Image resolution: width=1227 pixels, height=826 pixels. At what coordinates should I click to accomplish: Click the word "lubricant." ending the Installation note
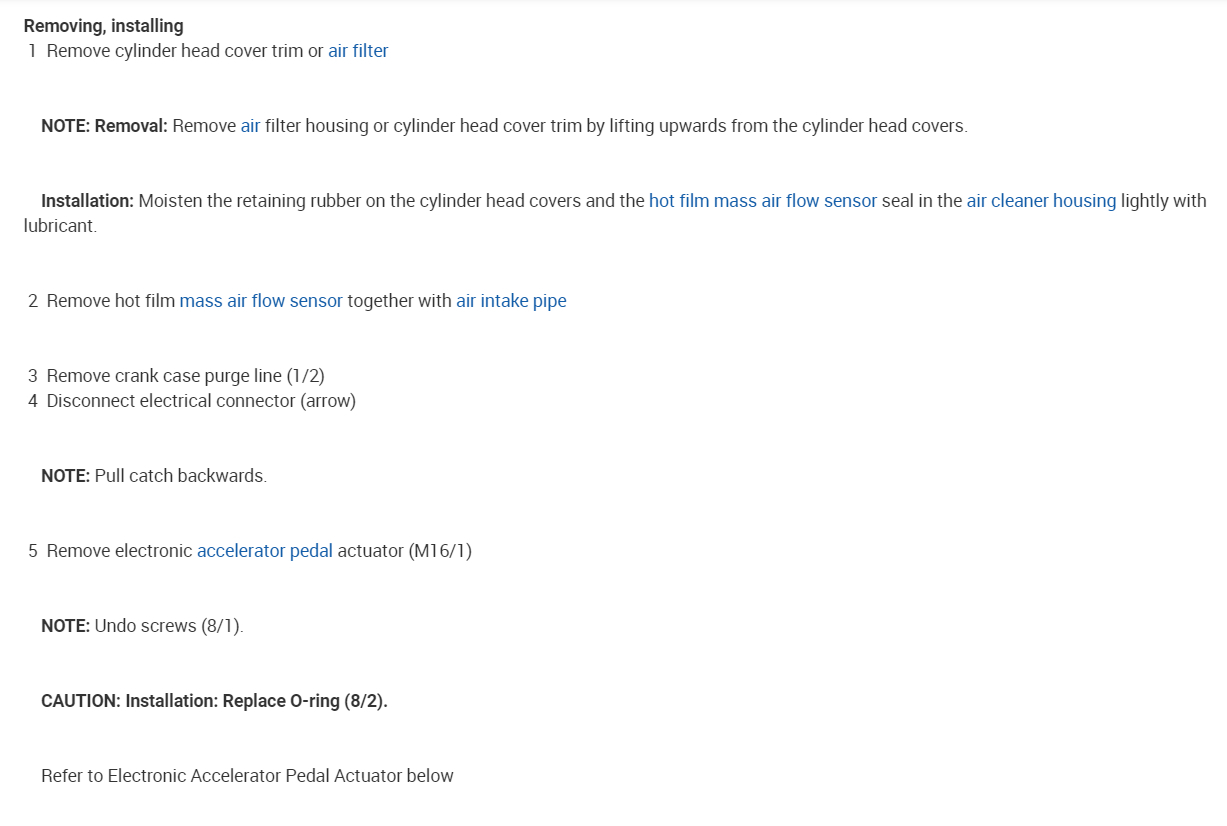[60, 226]
